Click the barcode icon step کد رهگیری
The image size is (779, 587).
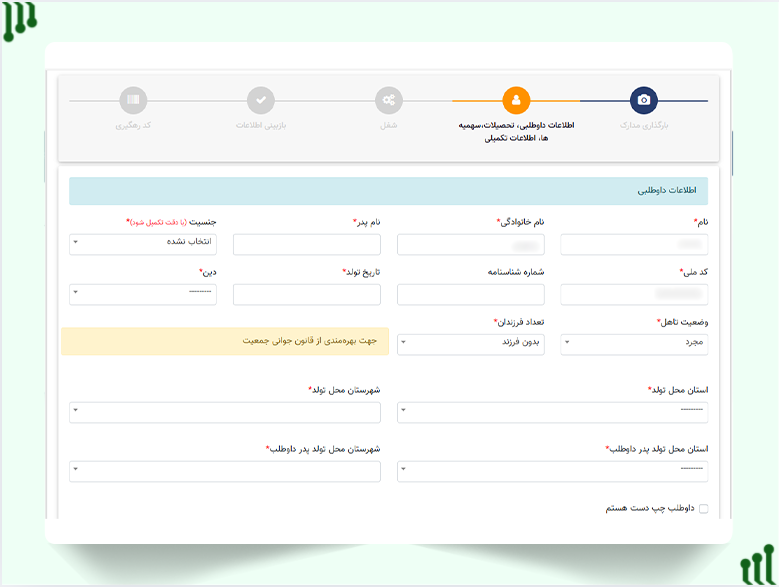point(133,100)
